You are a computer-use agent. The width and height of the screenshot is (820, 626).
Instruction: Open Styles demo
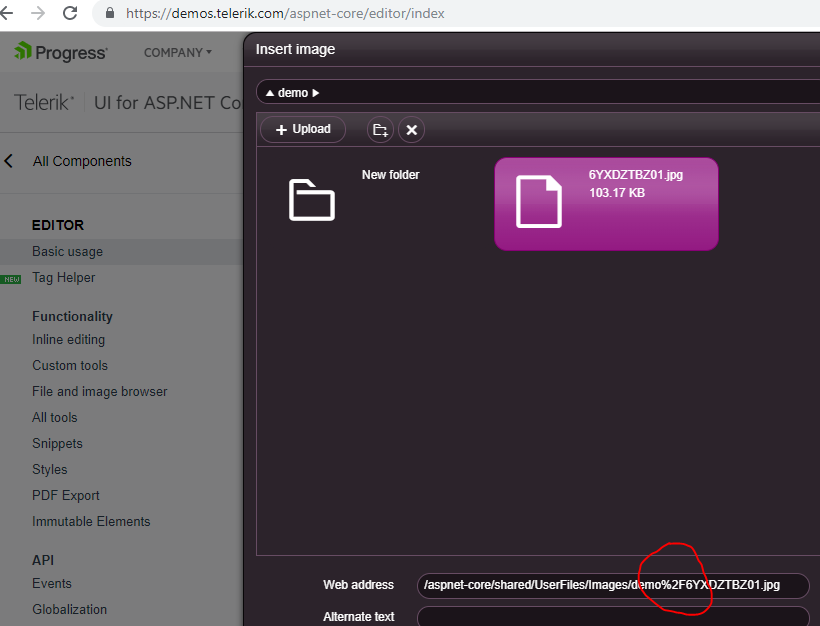[50, 470]
